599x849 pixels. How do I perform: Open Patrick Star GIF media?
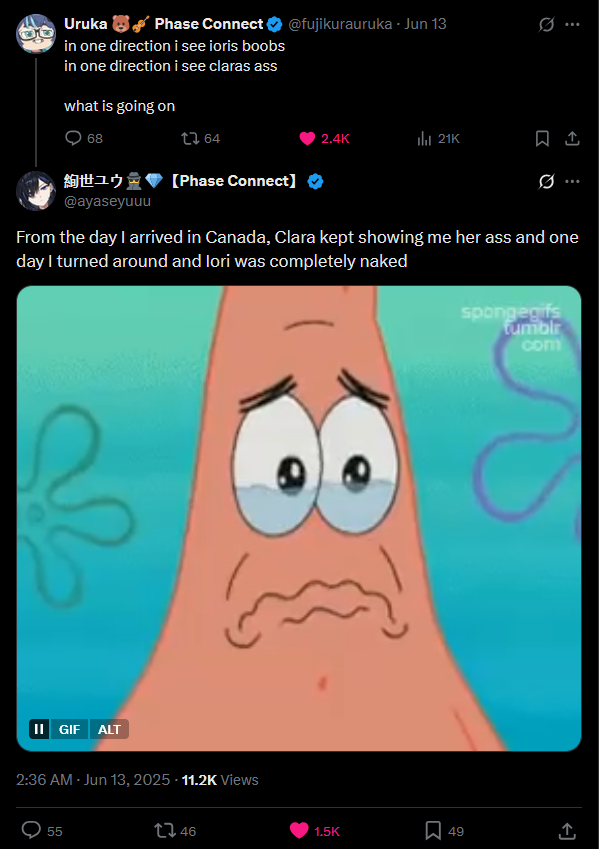[299, 518]
